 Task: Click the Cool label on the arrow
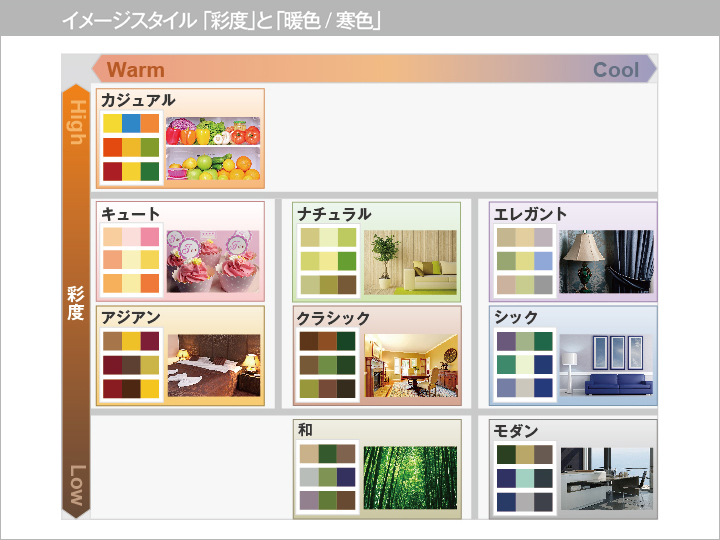pyautogui.click(x=616, y=70)
